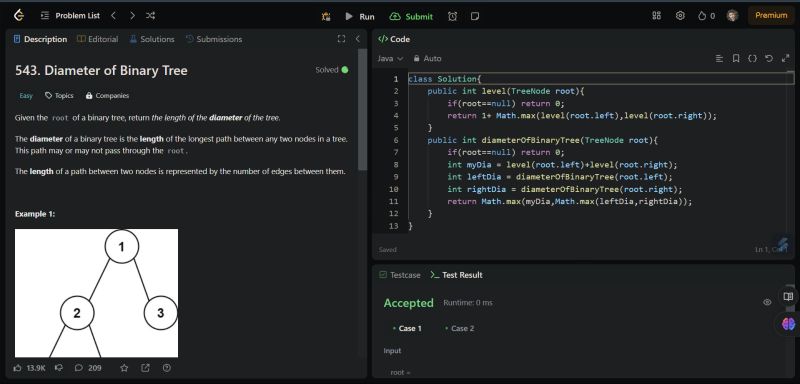Click the Code panel header
This screenshot has width=800, height=384.
pyautogui.click(x=394, y=39)
